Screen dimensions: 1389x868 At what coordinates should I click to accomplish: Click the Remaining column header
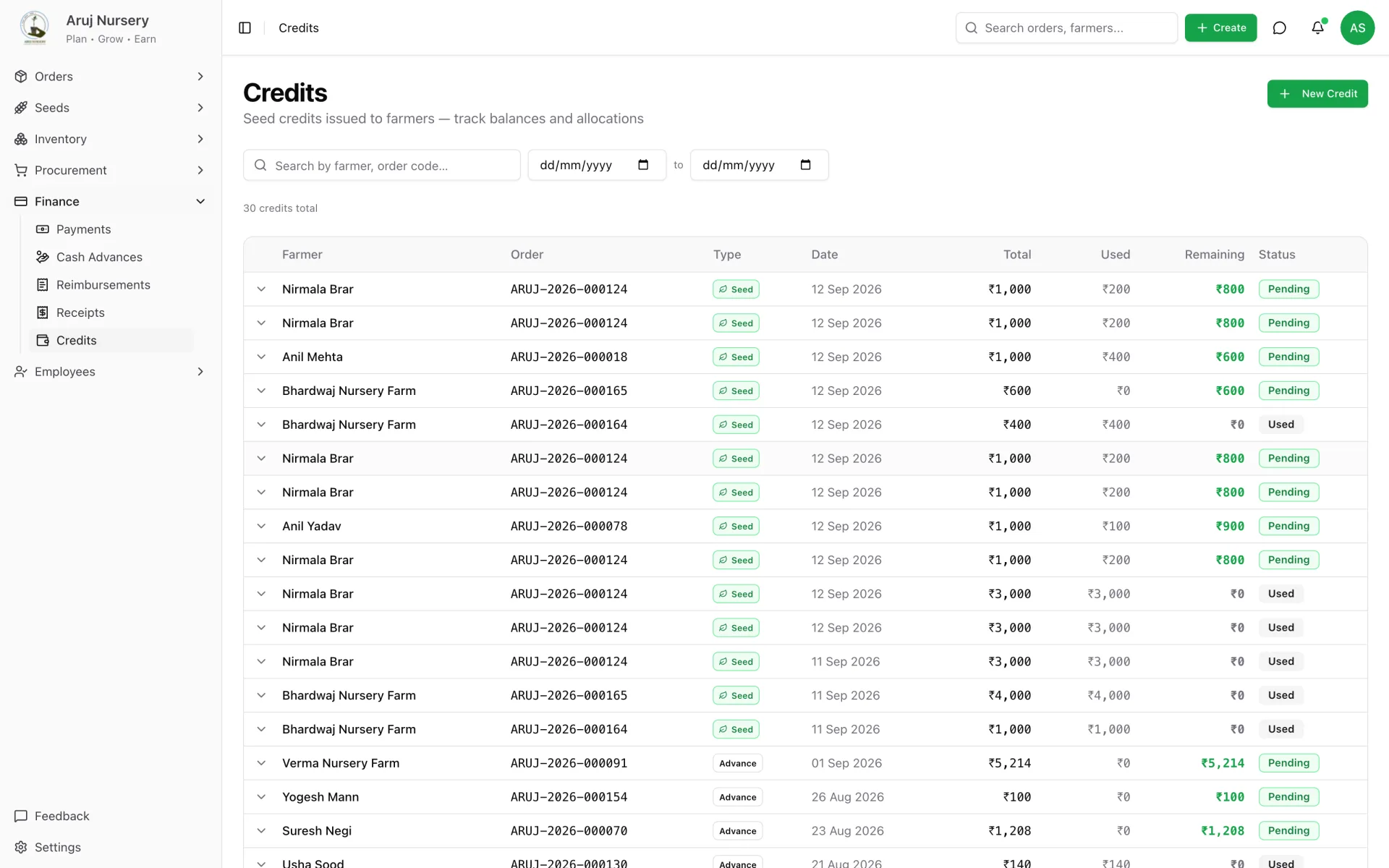point(1214,255)
